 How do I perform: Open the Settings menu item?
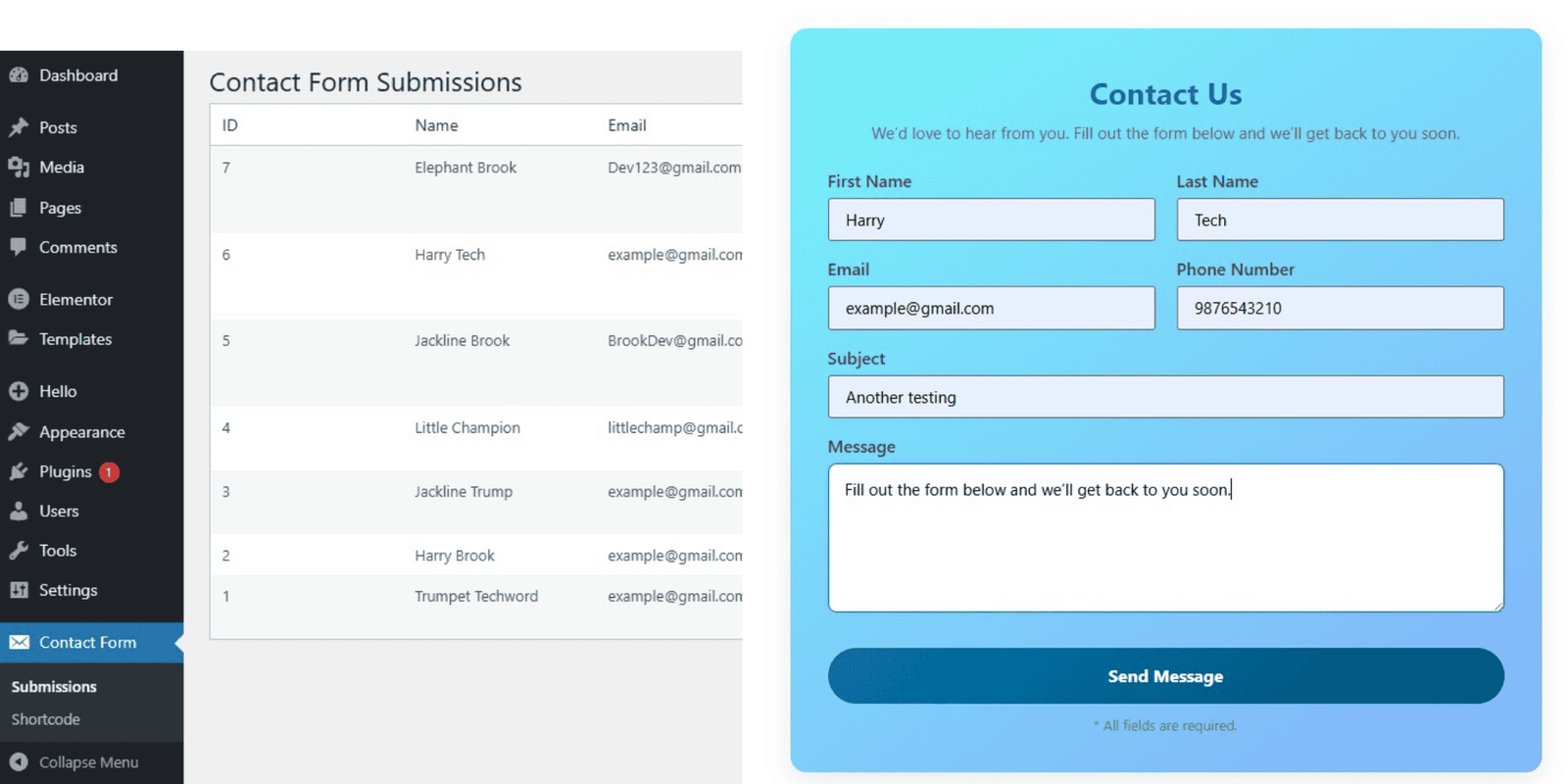click(x=68, y=590)
